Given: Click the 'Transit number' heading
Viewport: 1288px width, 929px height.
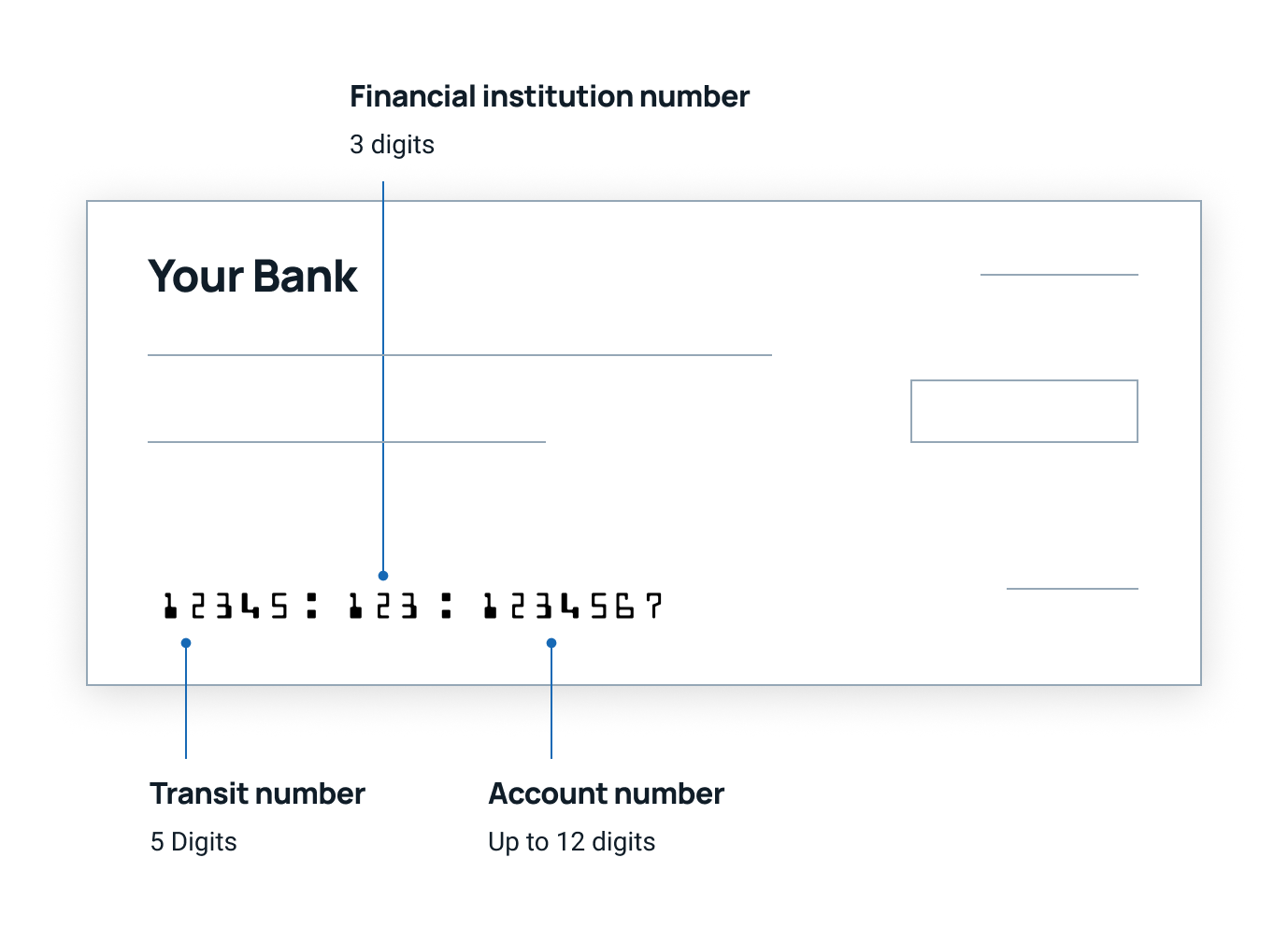Looking at the screenshot, I should point(257,793).
